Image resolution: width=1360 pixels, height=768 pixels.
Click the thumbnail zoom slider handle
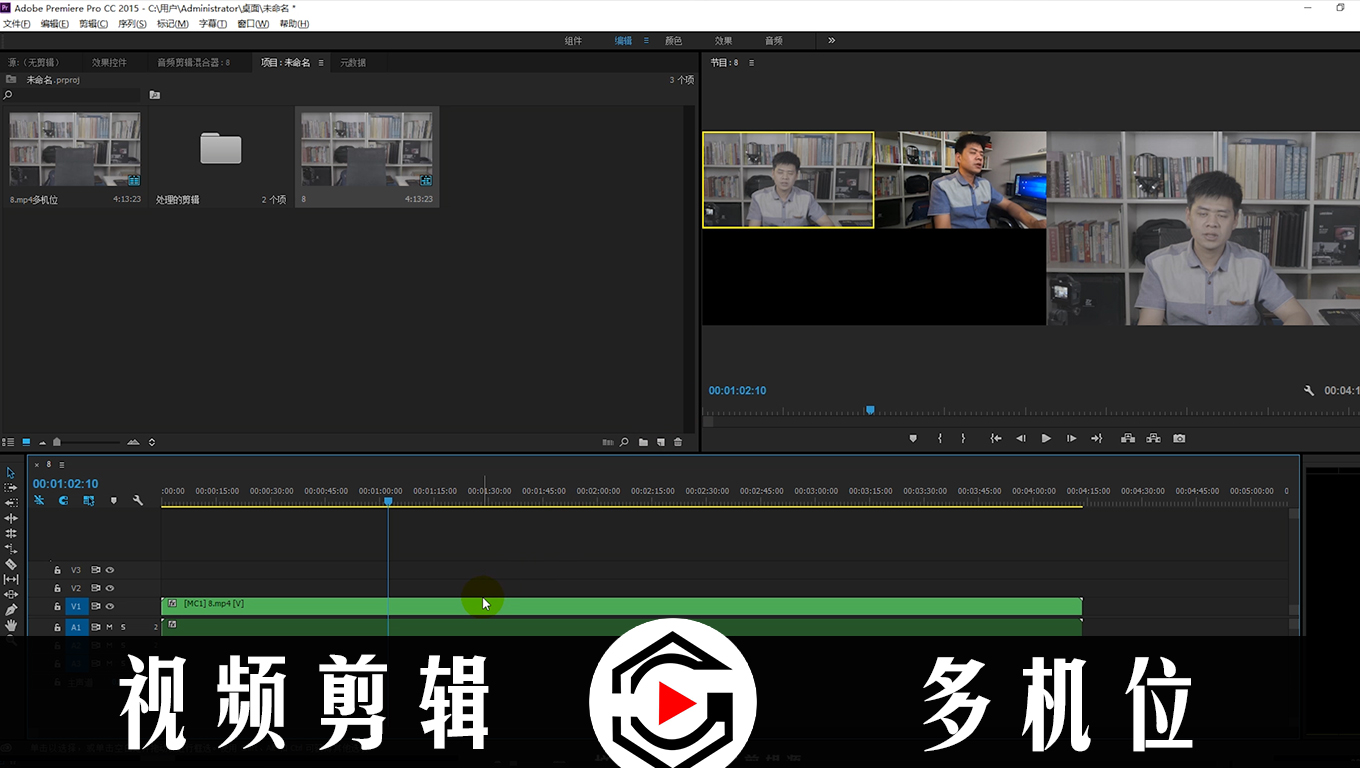(57, 442)
